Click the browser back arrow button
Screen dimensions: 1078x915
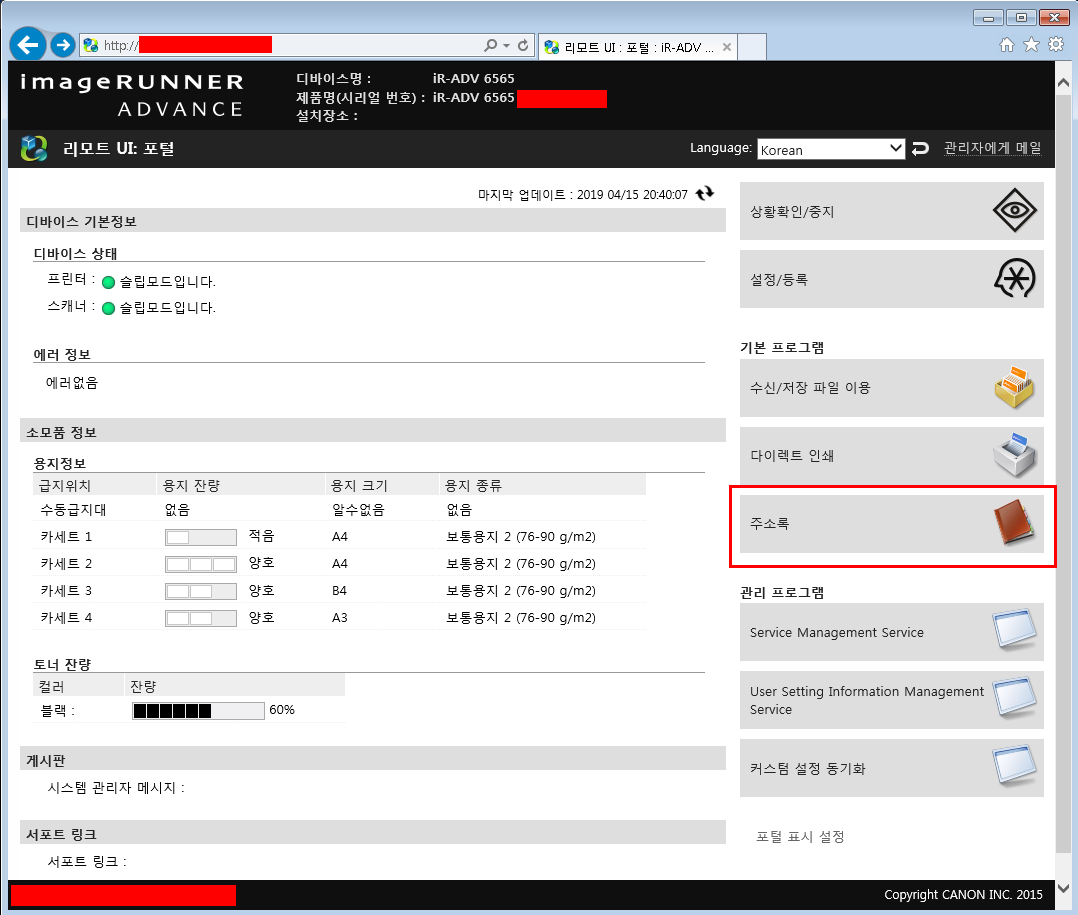[28, 45]
